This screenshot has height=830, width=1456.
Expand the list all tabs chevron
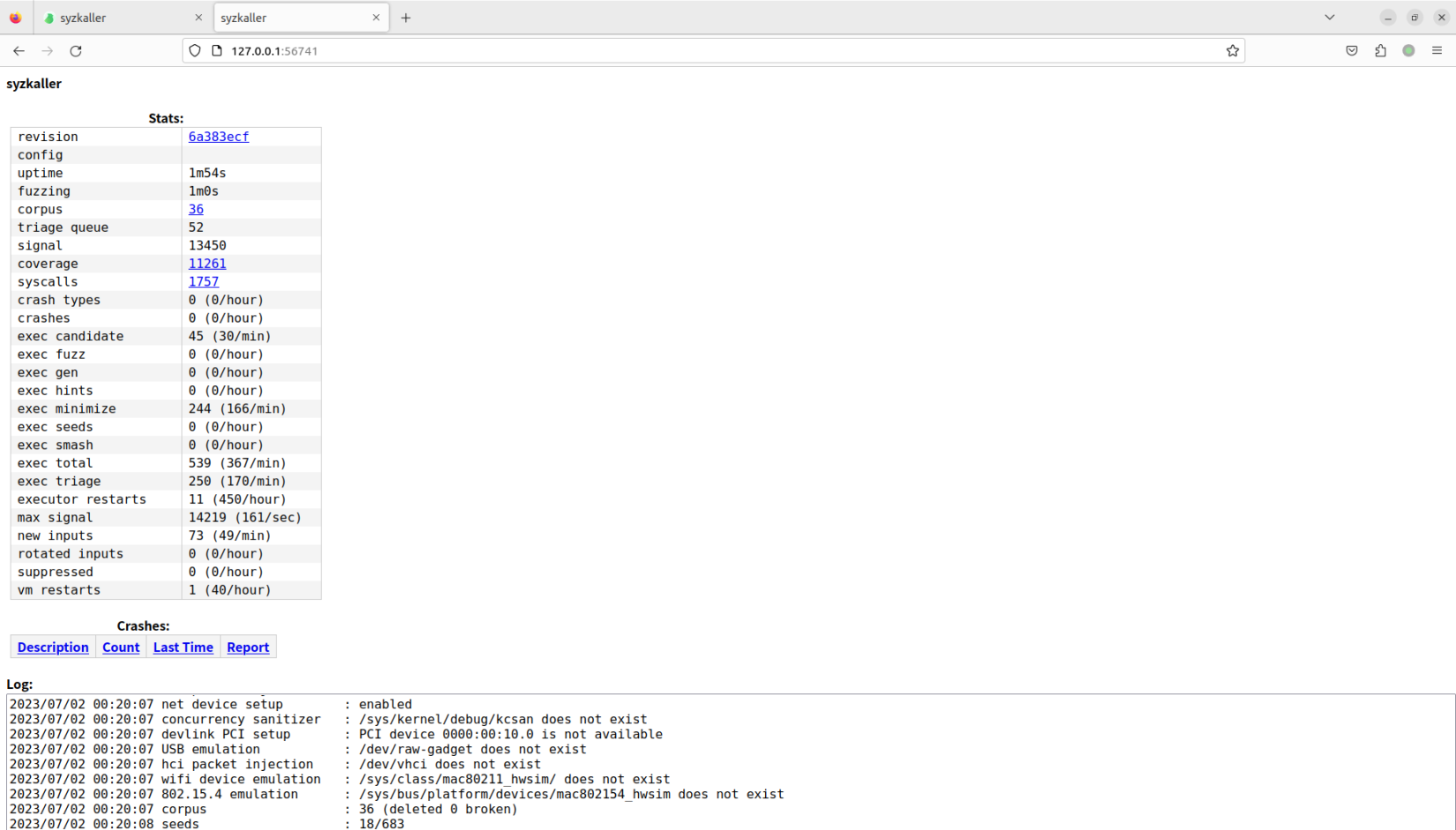click(1330, 18)
